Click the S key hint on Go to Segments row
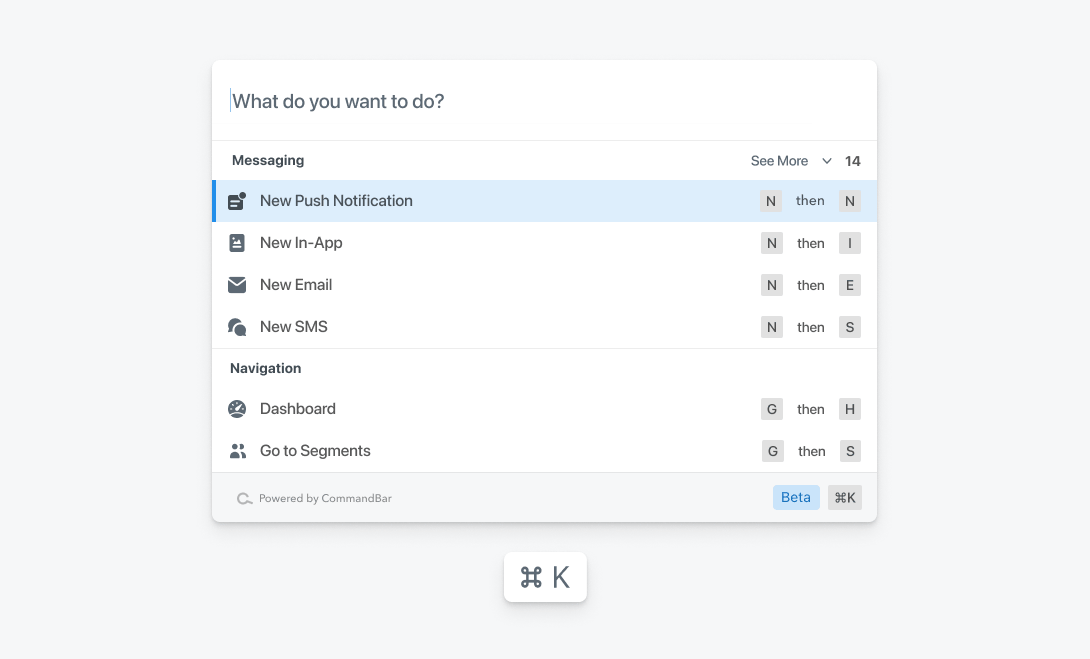Screen dimensions: 1090x659 [x=850, y=451]
